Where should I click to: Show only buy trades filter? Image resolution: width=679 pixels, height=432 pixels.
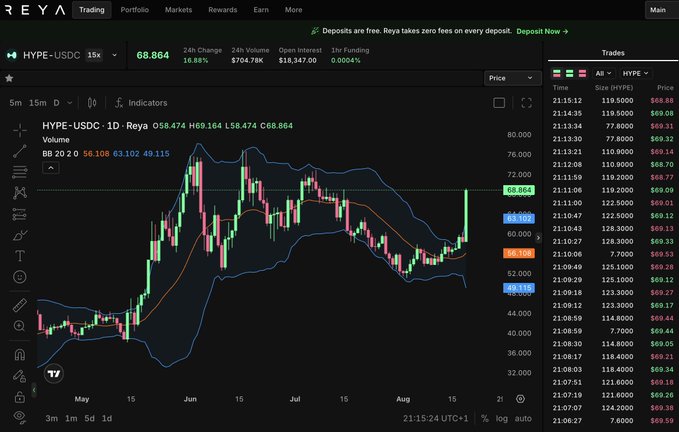pos(569,74)
